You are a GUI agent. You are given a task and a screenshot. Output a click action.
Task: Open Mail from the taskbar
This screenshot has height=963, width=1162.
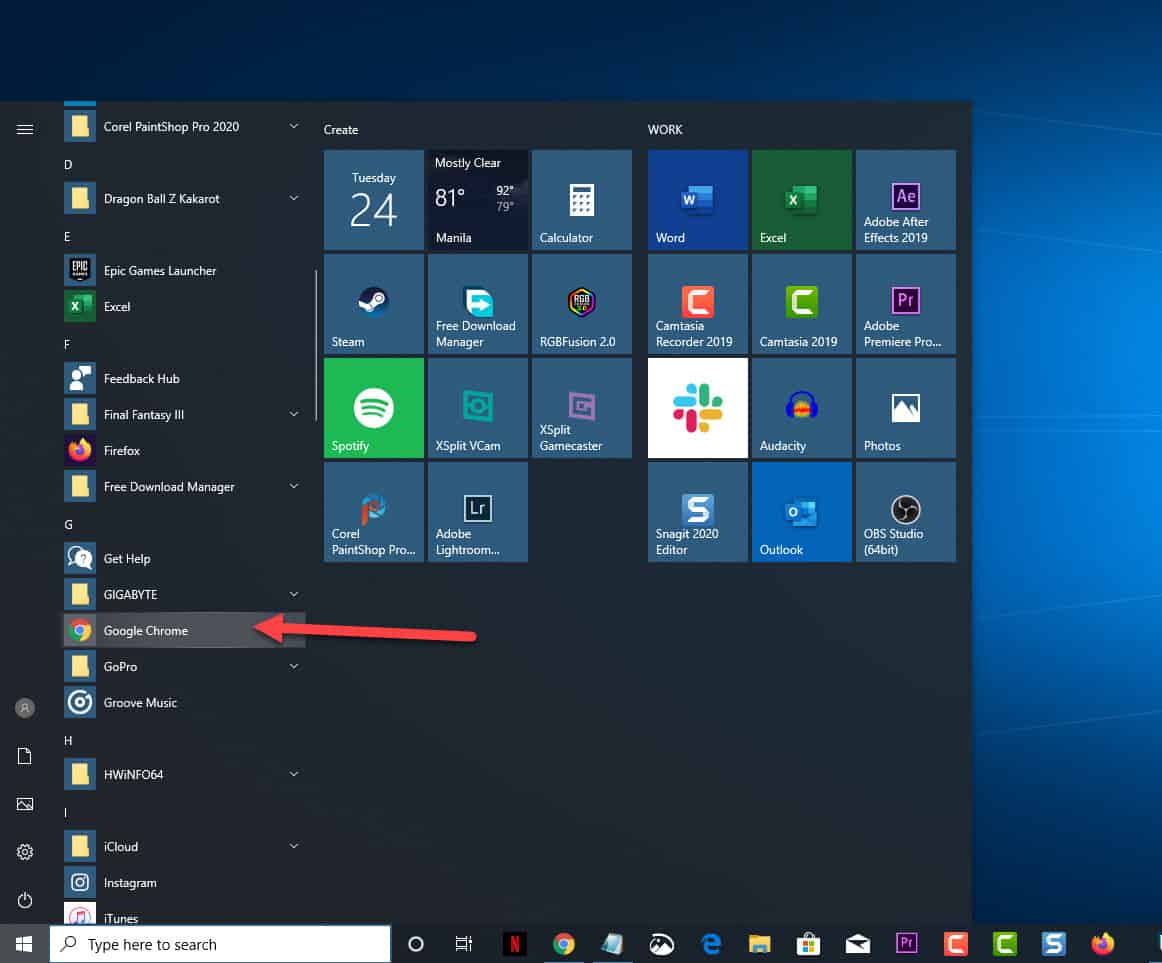[857, 944]
